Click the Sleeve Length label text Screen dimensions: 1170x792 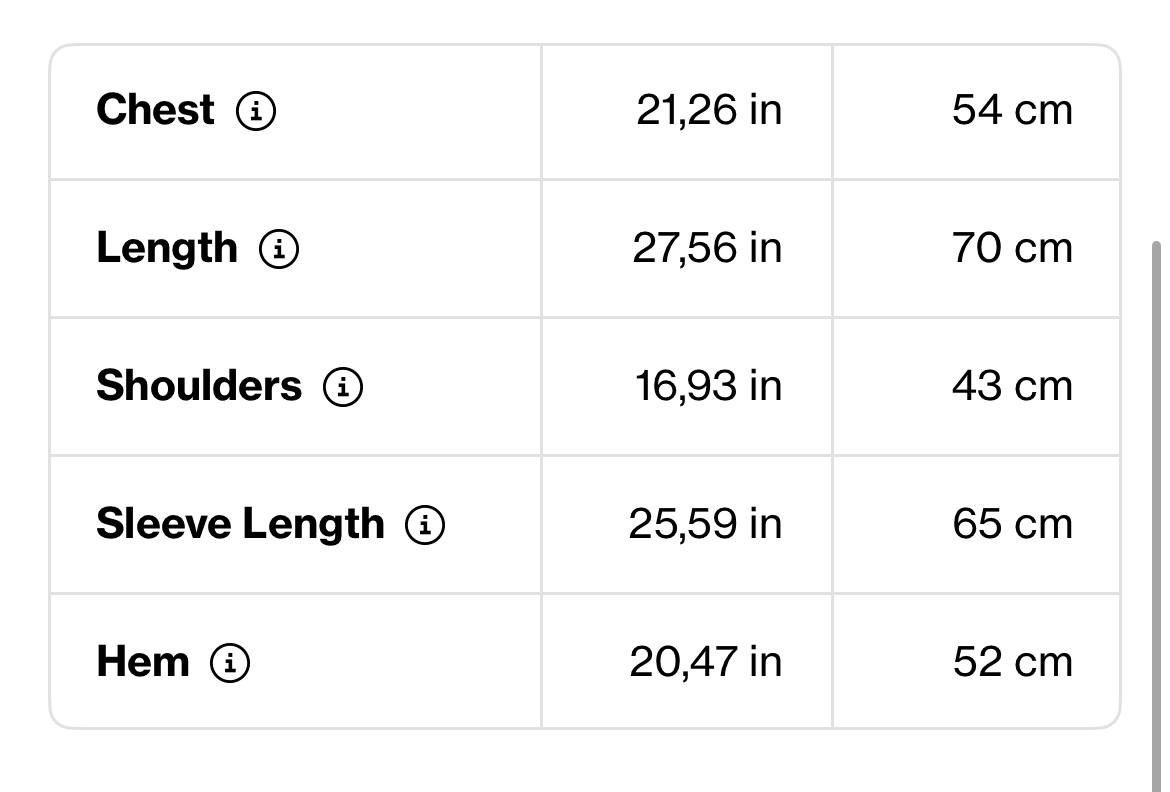click(x=240, y=523)
